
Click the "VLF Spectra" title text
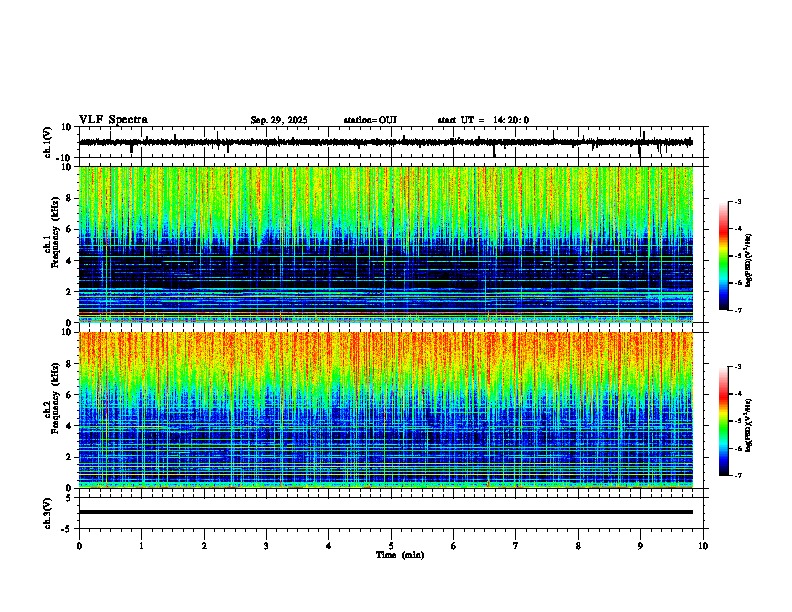pos(113,120)
